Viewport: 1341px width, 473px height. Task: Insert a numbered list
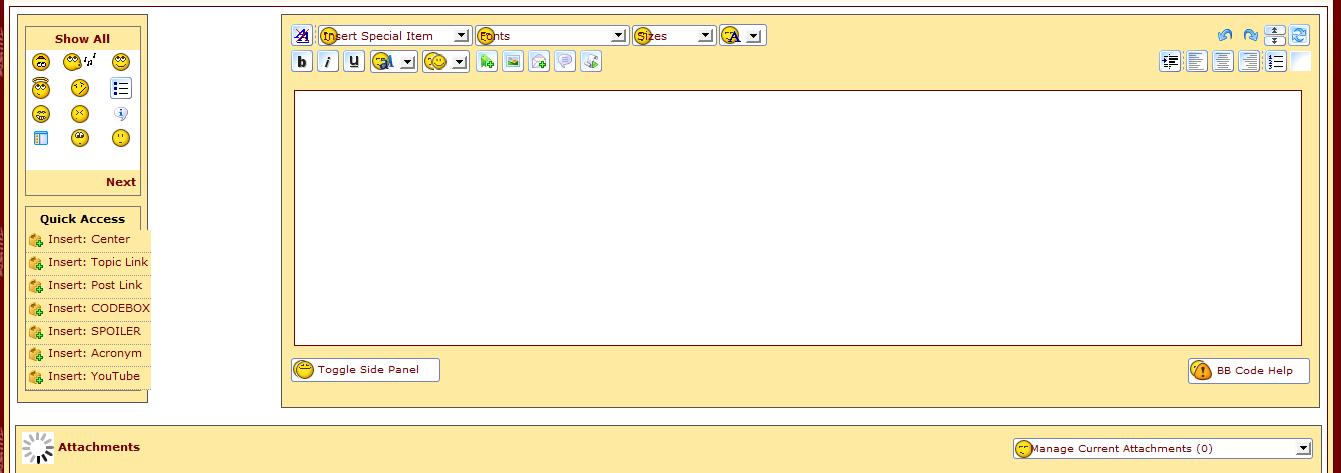coord(1275,62)
